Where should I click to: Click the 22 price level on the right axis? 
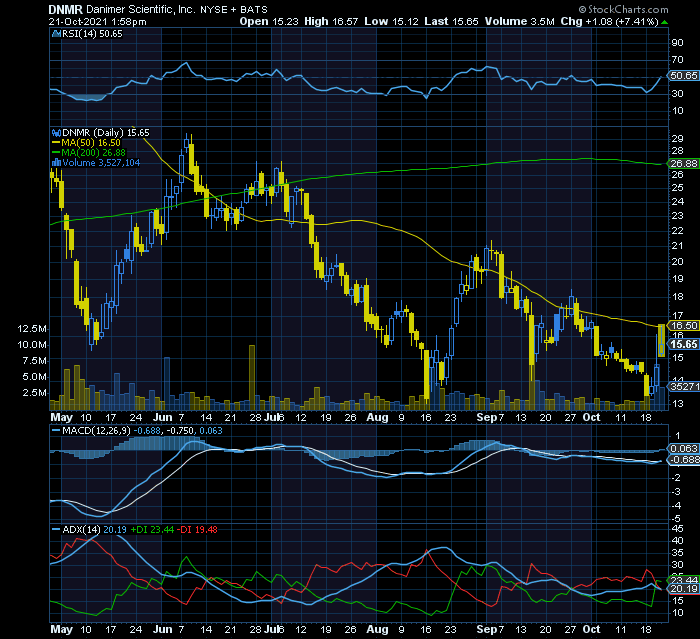click(x=677, y=231)
